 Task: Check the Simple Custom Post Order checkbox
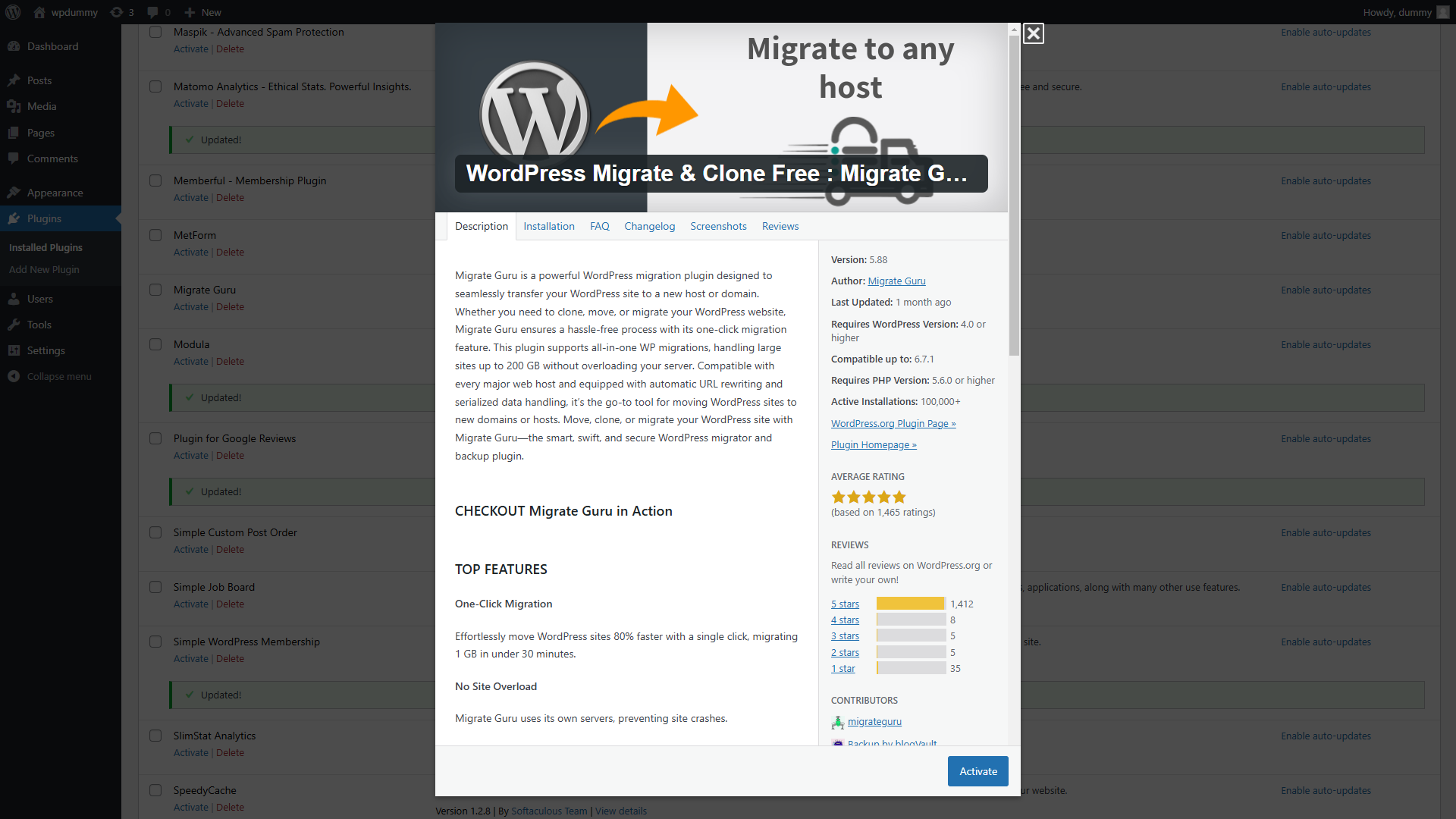click(x=155, y=532)
